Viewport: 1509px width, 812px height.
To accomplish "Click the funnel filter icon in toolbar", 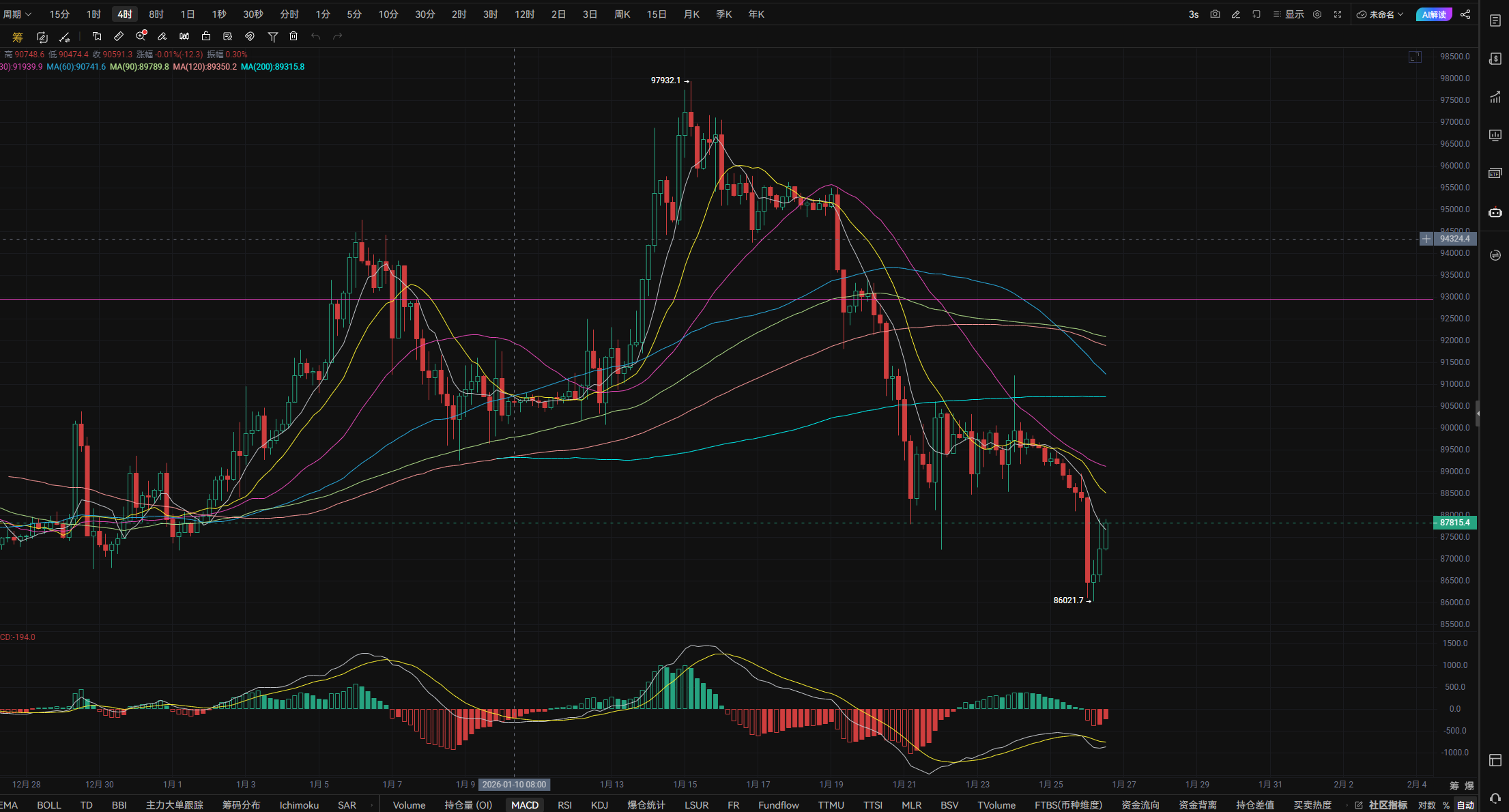I will coord(272,37).
